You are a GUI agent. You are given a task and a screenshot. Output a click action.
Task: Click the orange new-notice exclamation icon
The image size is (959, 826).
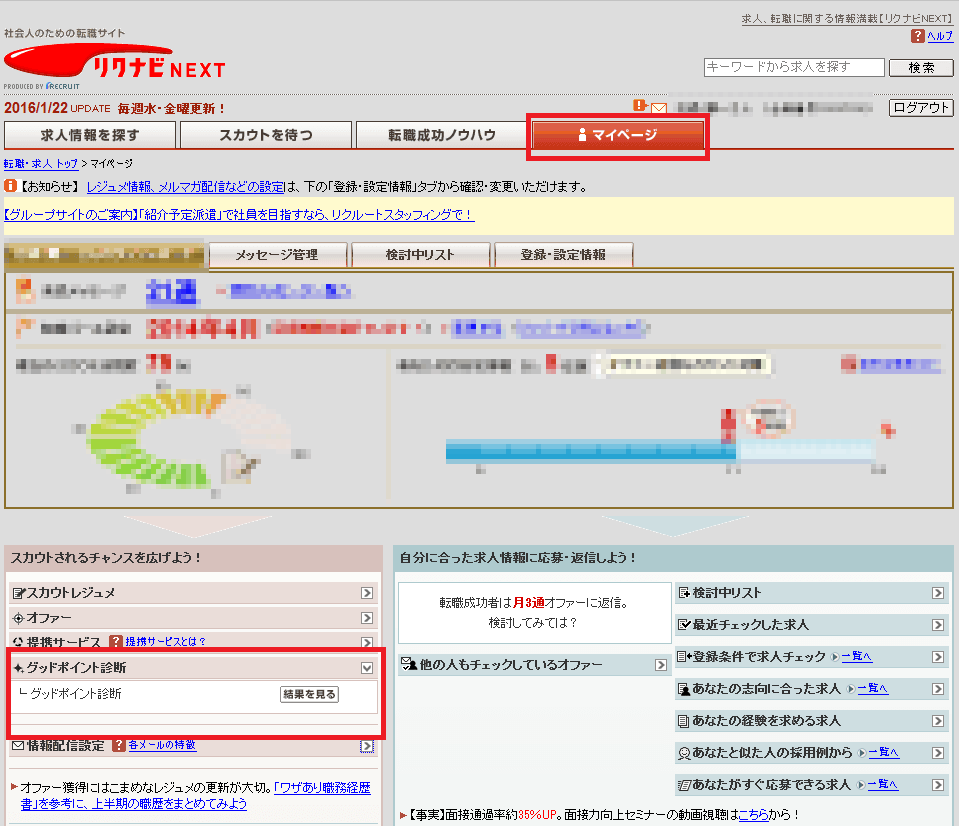(640, 106)
